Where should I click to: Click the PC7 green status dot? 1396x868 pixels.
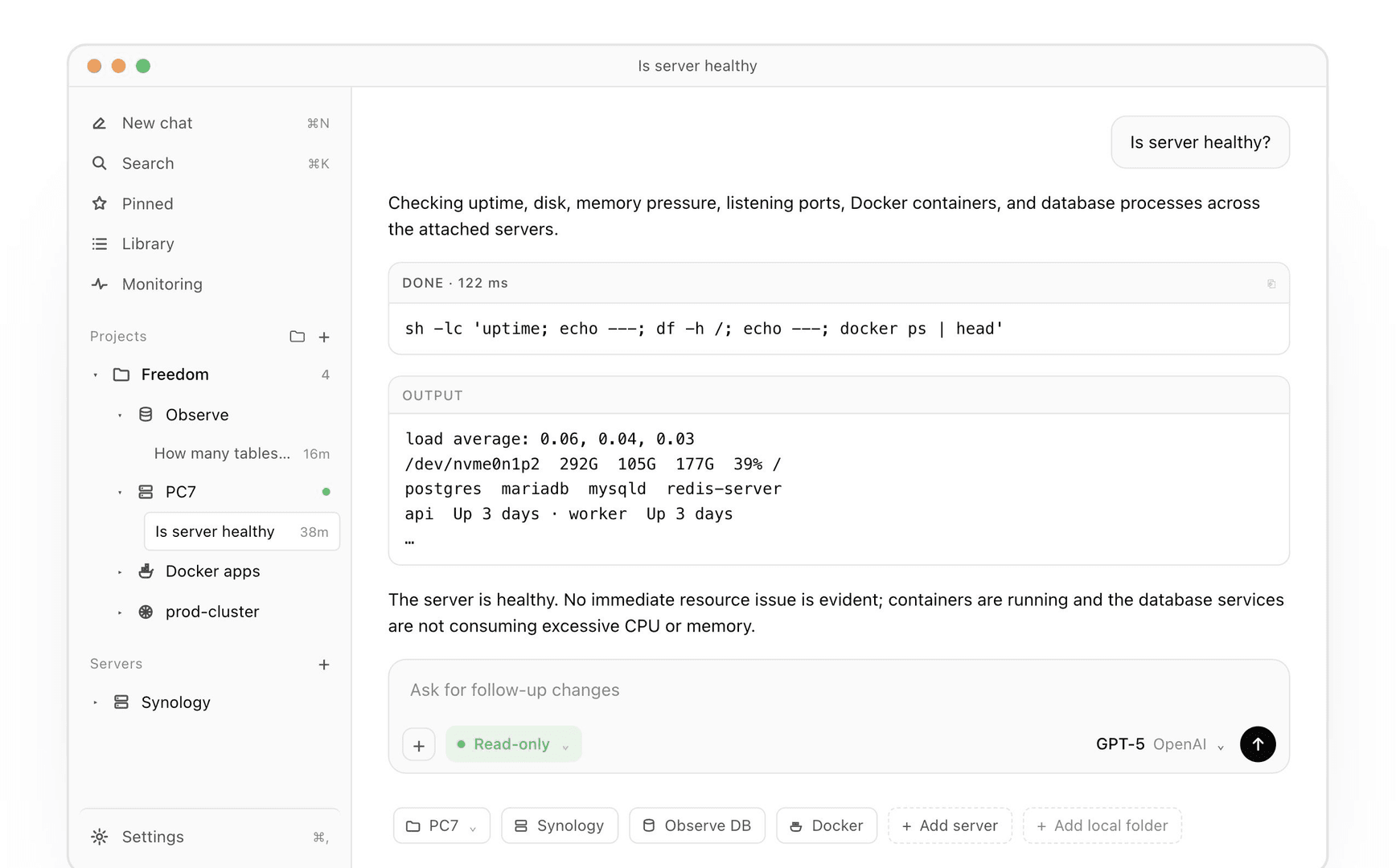(326, 492)
